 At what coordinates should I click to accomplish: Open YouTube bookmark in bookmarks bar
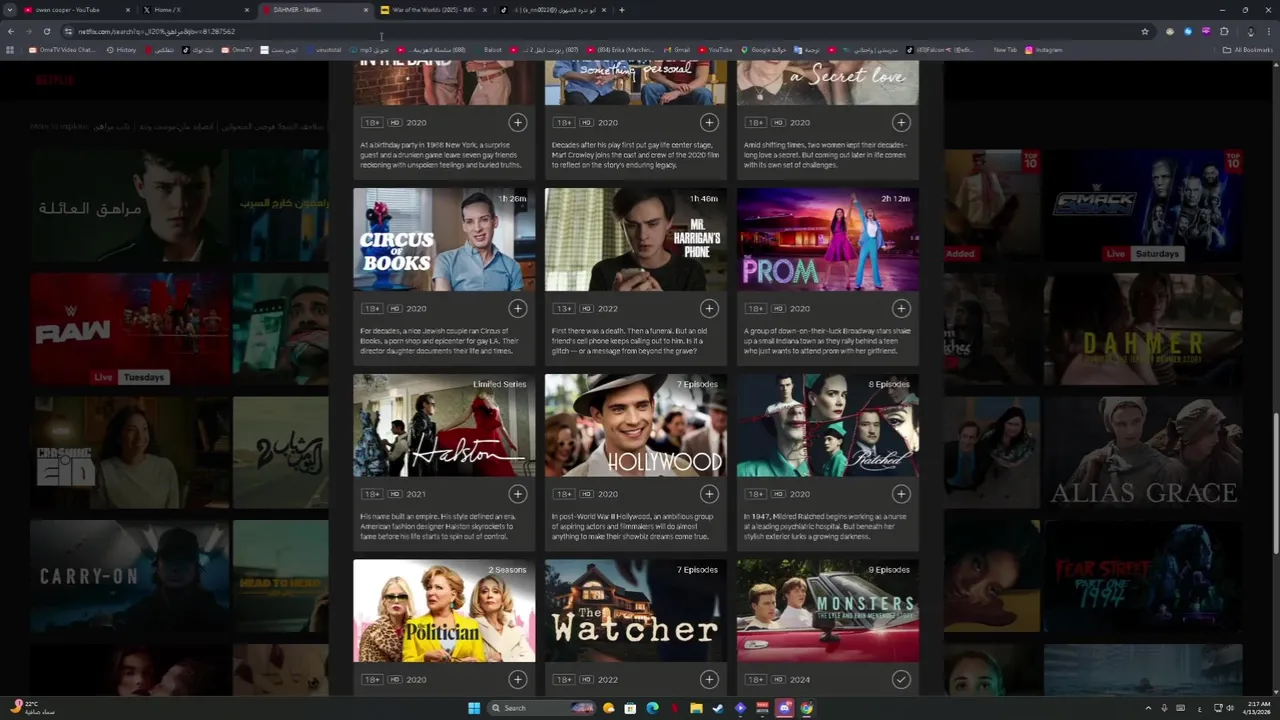(715, 50)
